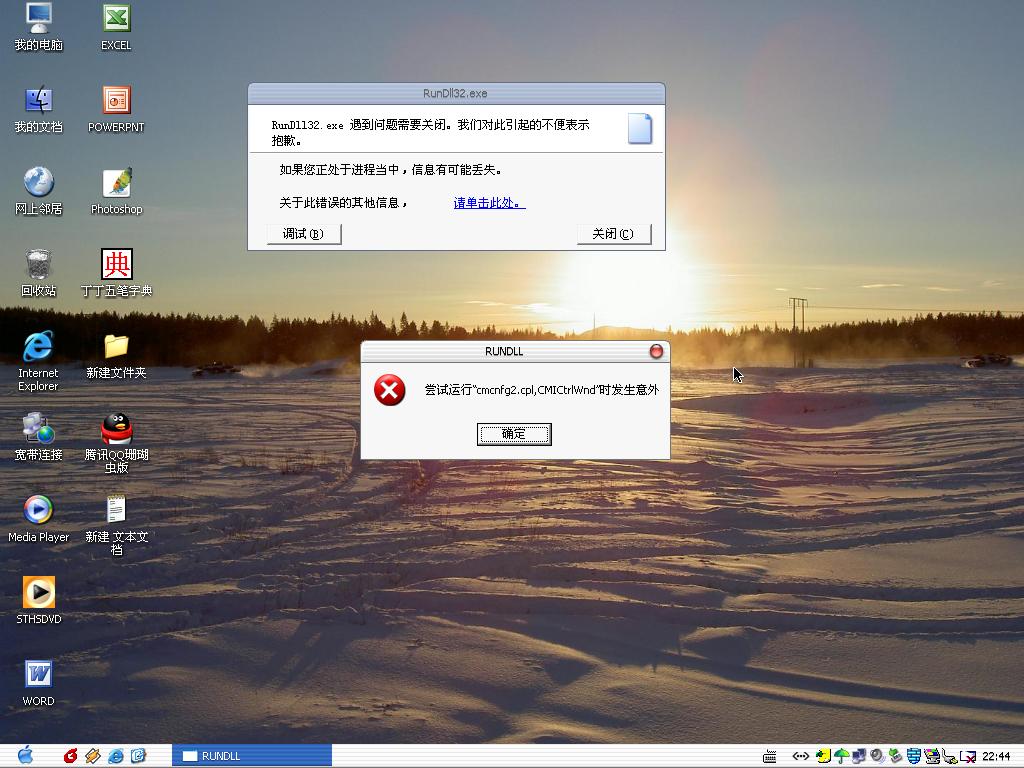Click the show desktop quick launch icon
Image resolution: width=1024 pixels, height=768 pixels.
[x=138, y=756]
